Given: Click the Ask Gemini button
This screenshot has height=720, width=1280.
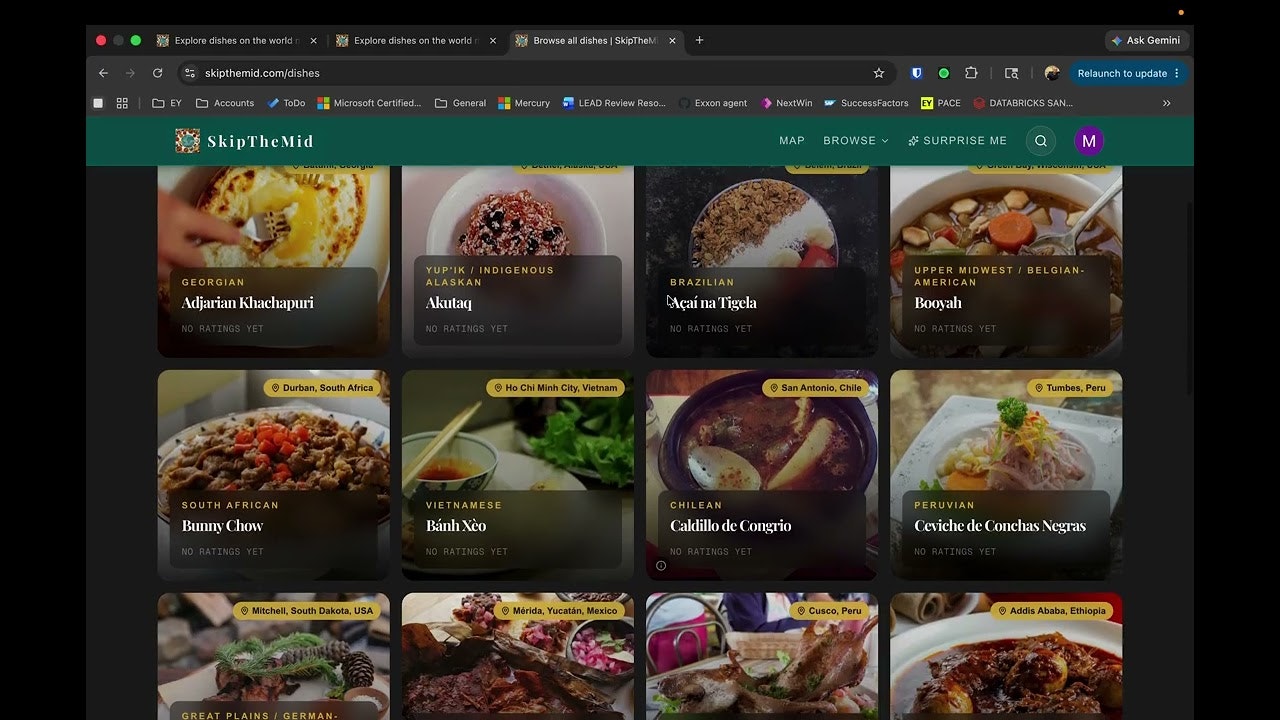Looking at the screenshot, I should [x=1145, y=41].
